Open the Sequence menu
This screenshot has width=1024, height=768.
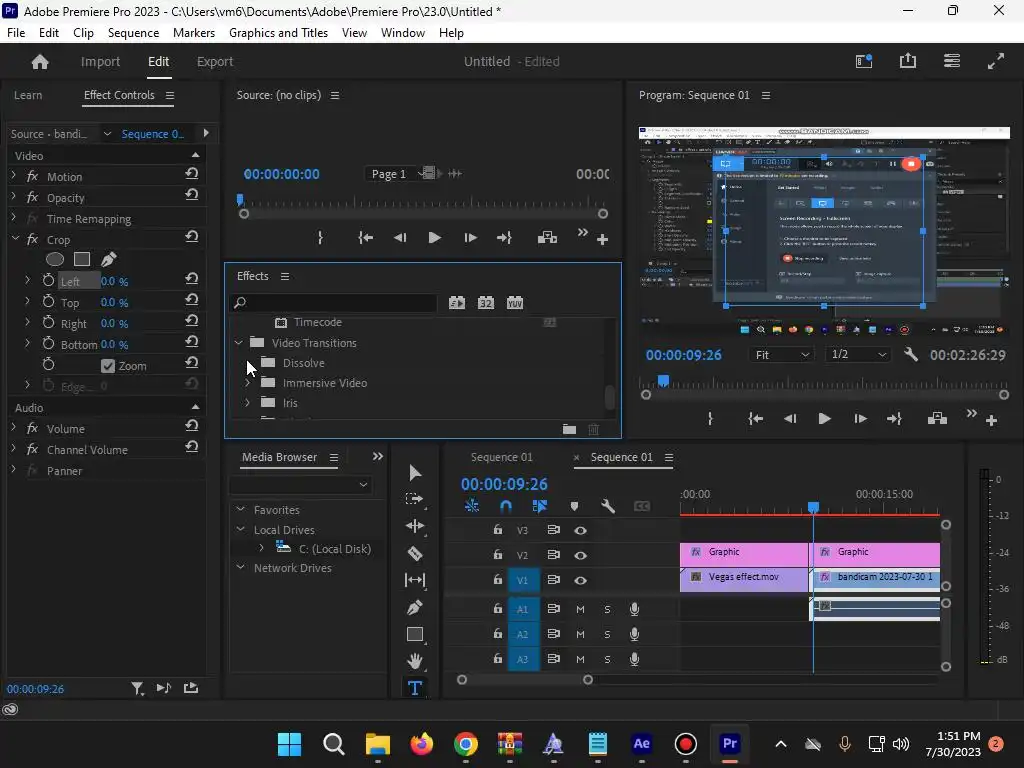pos(133,33)
